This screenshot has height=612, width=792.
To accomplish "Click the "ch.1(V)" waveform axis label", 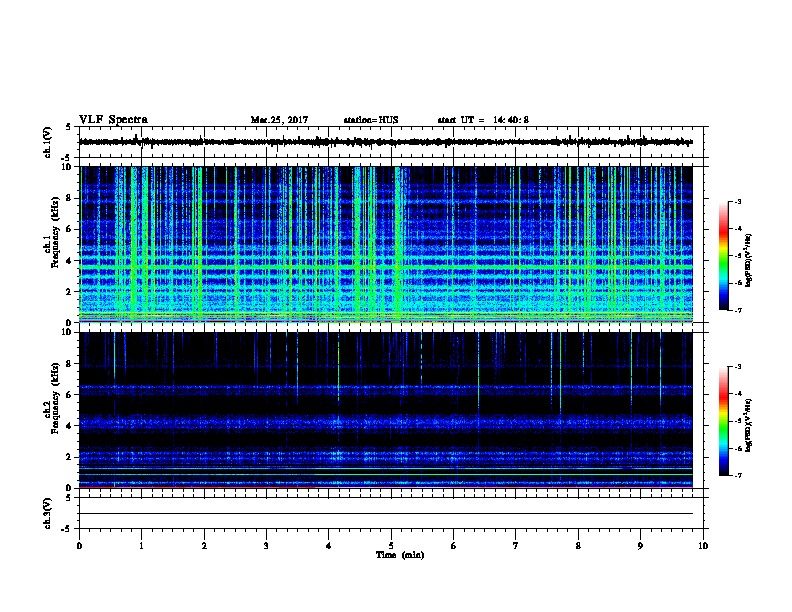I will pos(48,142).
